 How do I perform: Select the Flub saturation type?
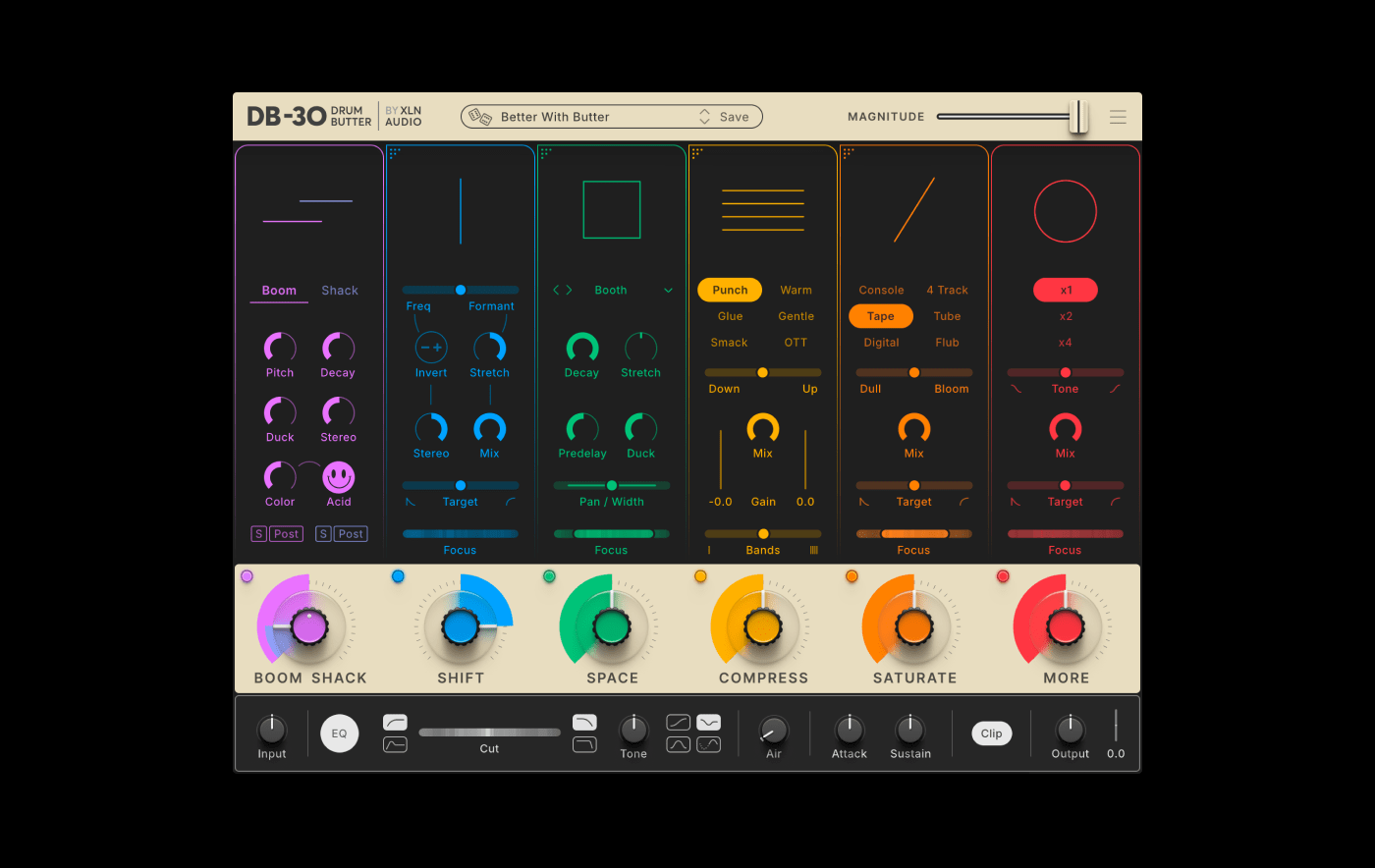click(x=948, y=343)
